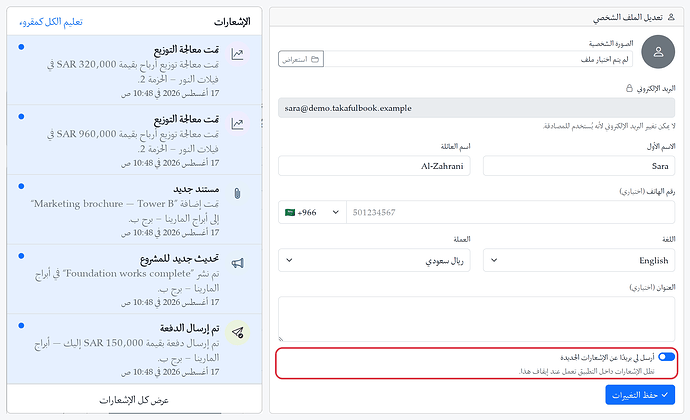690x420 pixels.
Task: Click the phone number field 501234567
Action: coord(510,212)
